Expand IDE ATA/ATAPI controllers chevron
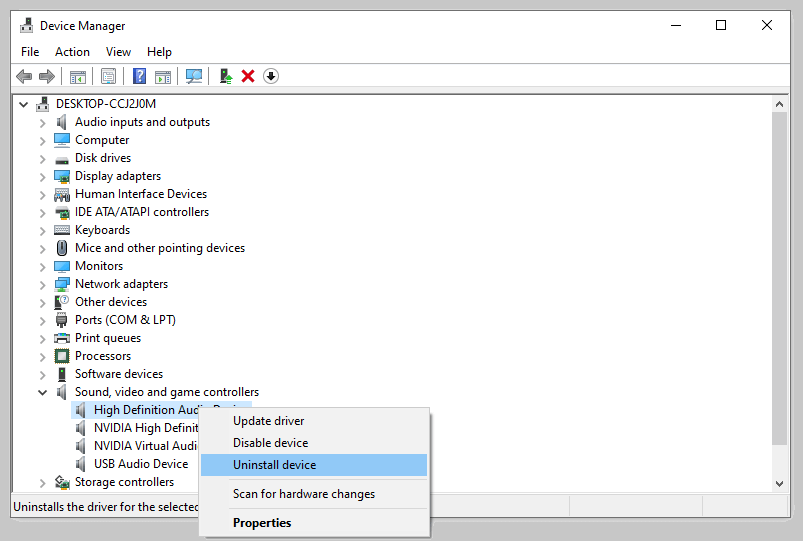This screenshot has height=541, width=803. (x=43, y=213)
